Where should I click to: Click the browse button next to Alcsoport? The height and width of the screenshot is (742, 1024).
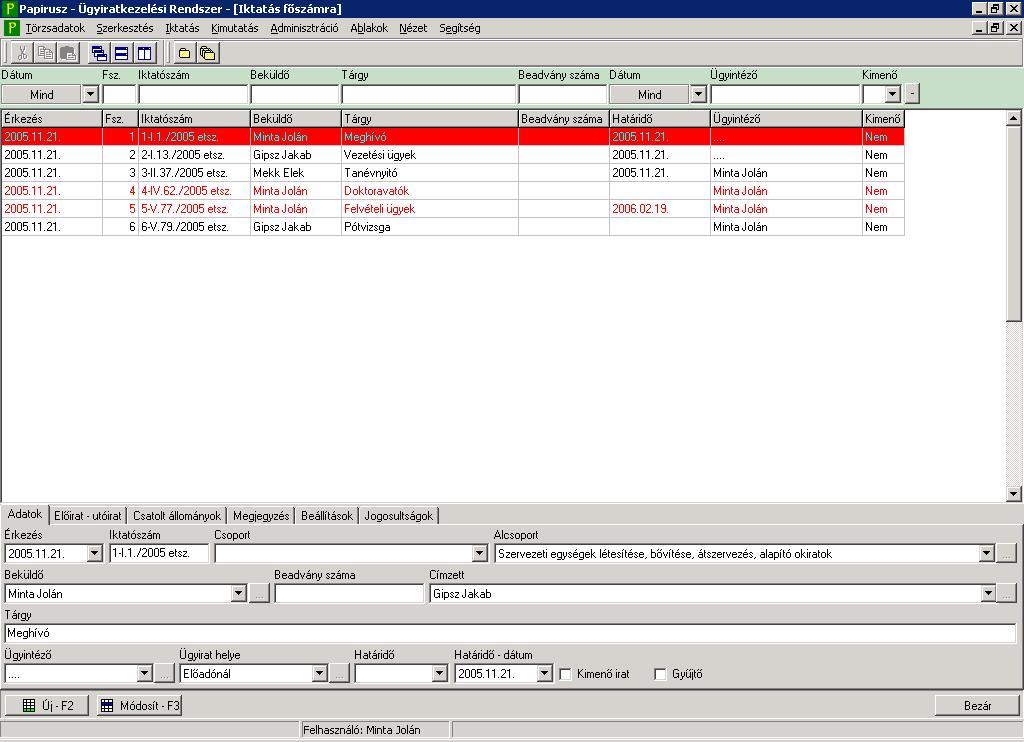pyautogui.click(x=1007, y=554)
